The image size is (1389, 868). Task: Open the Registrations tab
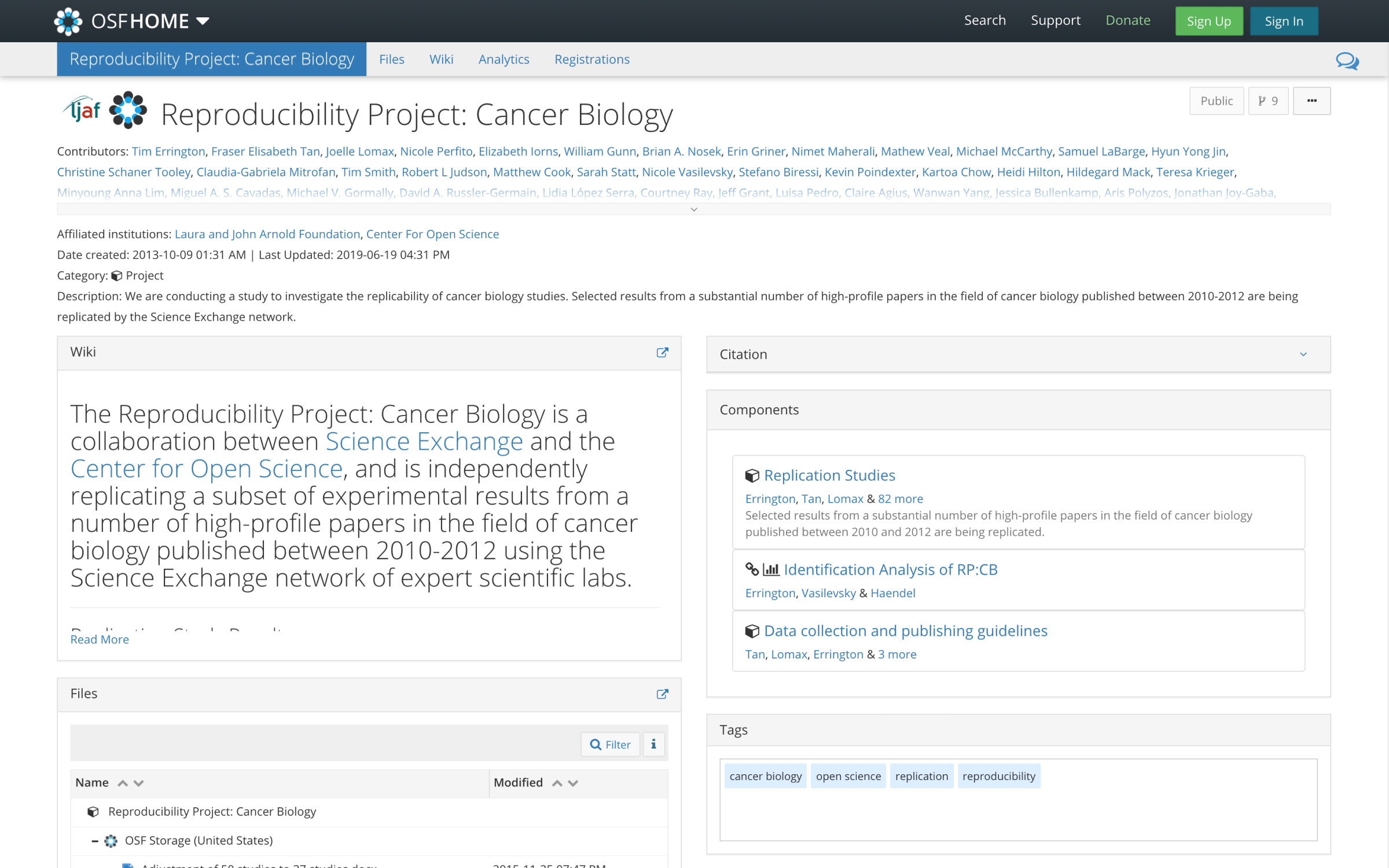[x=591, y=59]
